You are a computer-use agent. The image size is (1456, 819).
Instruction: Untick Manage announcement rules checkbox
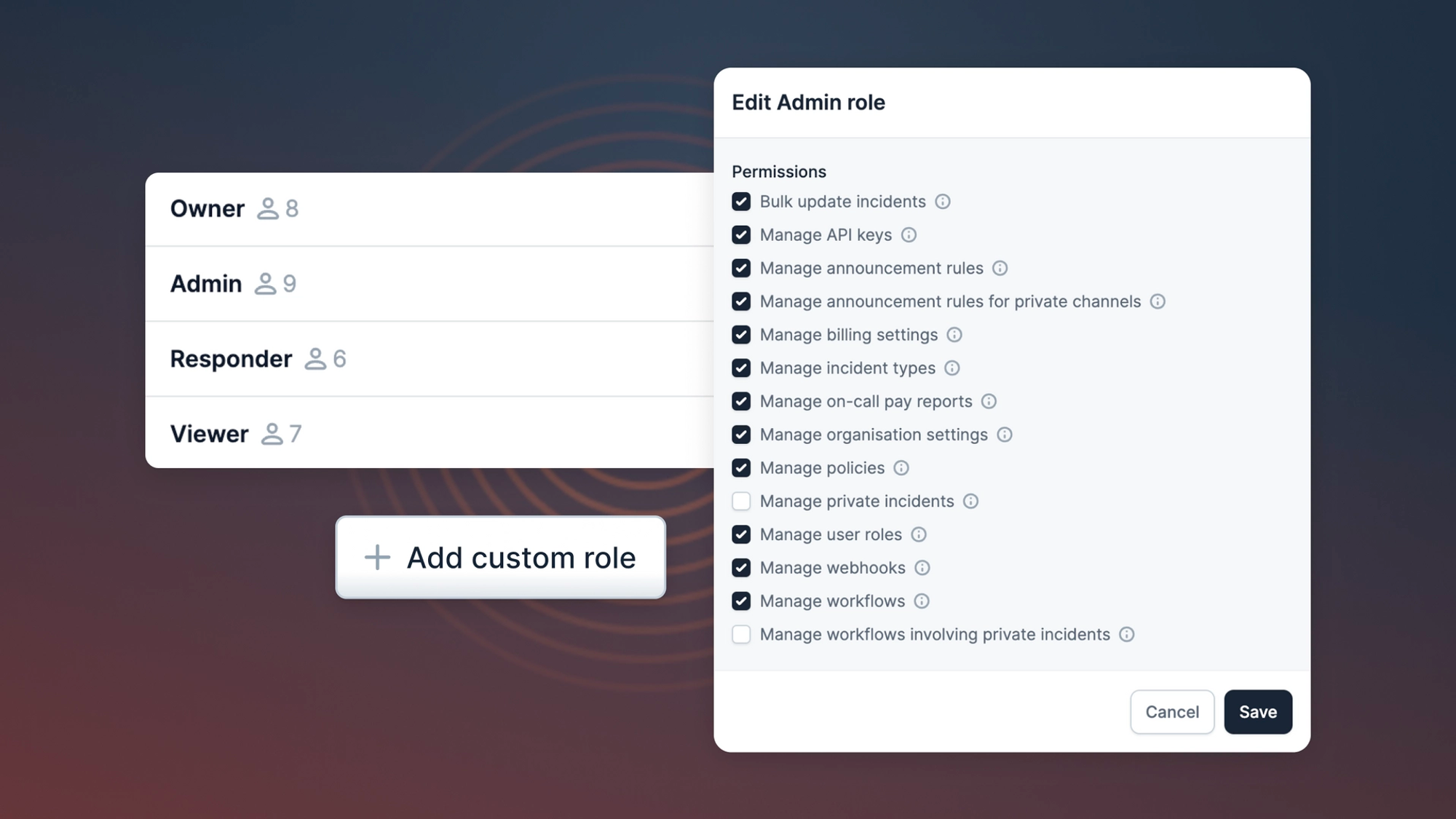(x=741, y=269)
